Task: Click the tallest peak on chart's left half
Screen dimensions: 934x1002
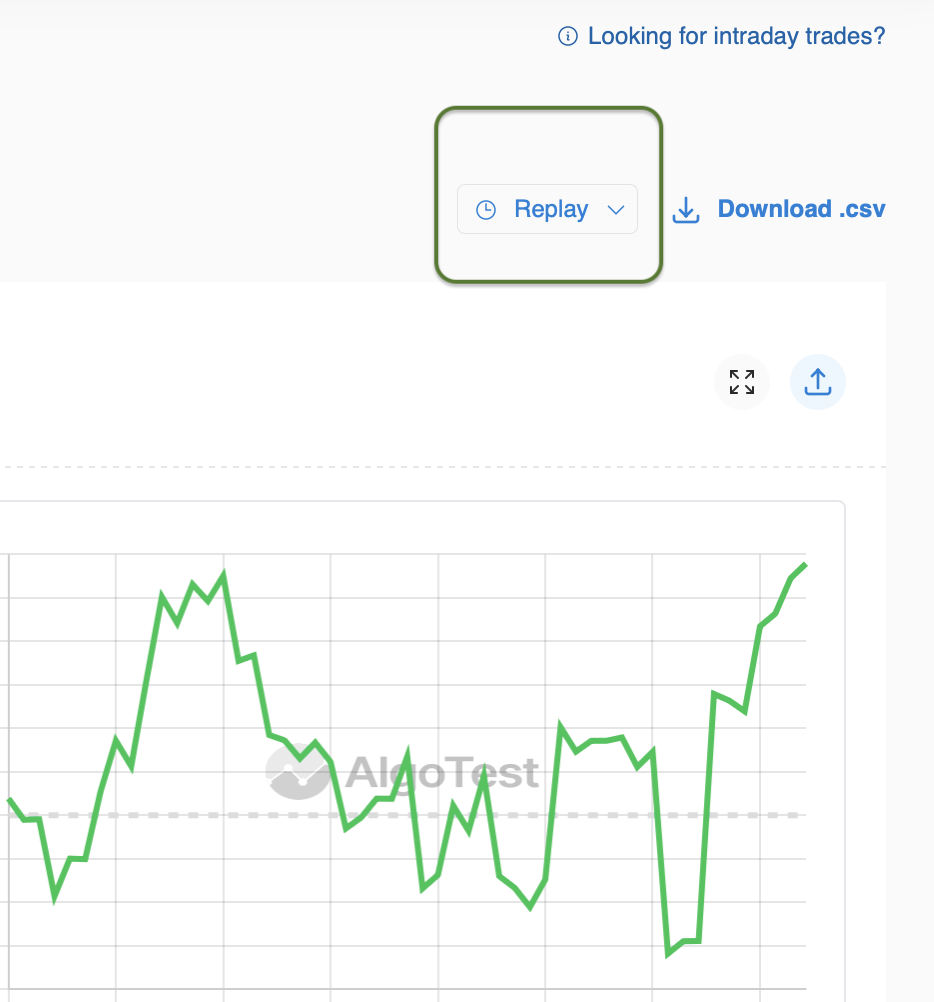Action: 224,574
